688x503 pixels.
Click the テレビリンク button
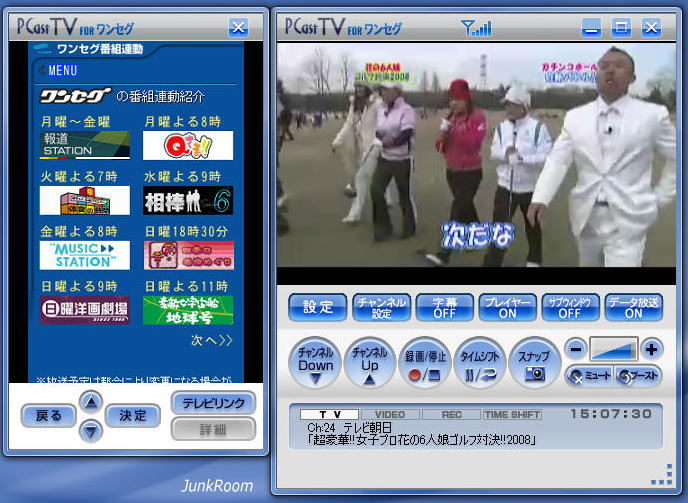[214, 403]
